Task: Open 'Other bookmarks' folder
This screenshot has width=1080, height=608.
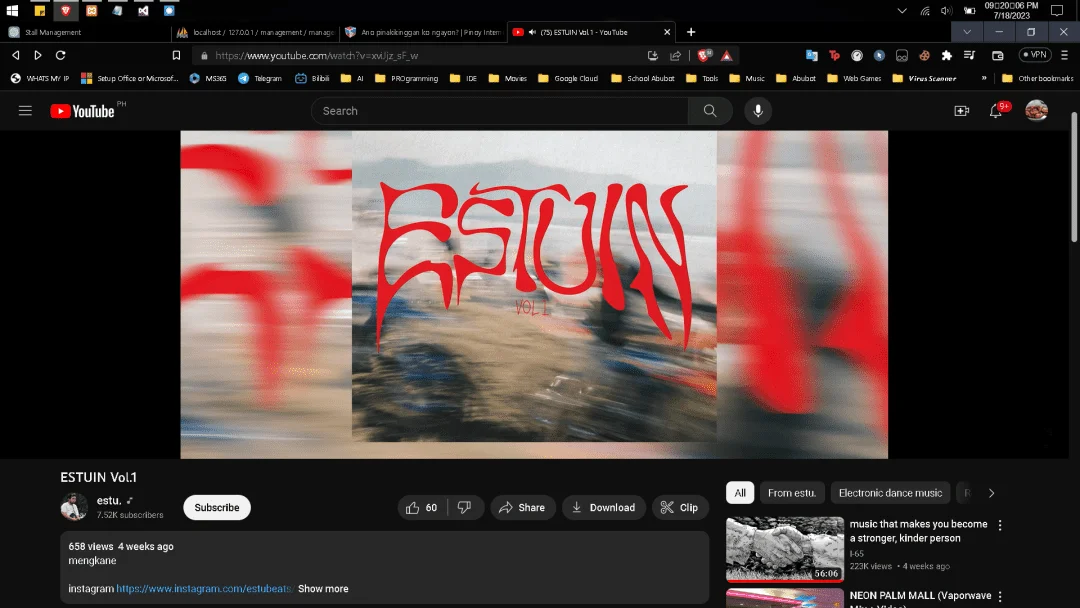Action: [x=1037, y=78]
